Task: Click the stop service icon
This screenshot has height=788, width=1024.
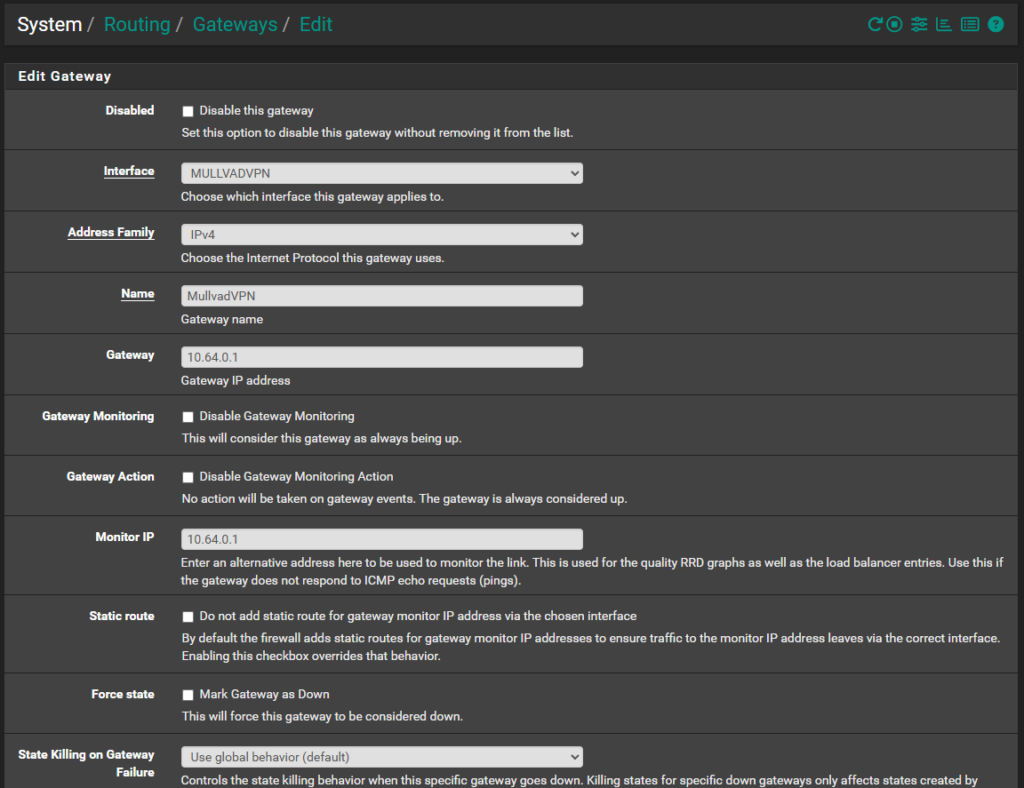Action: [x=894, y=24]
